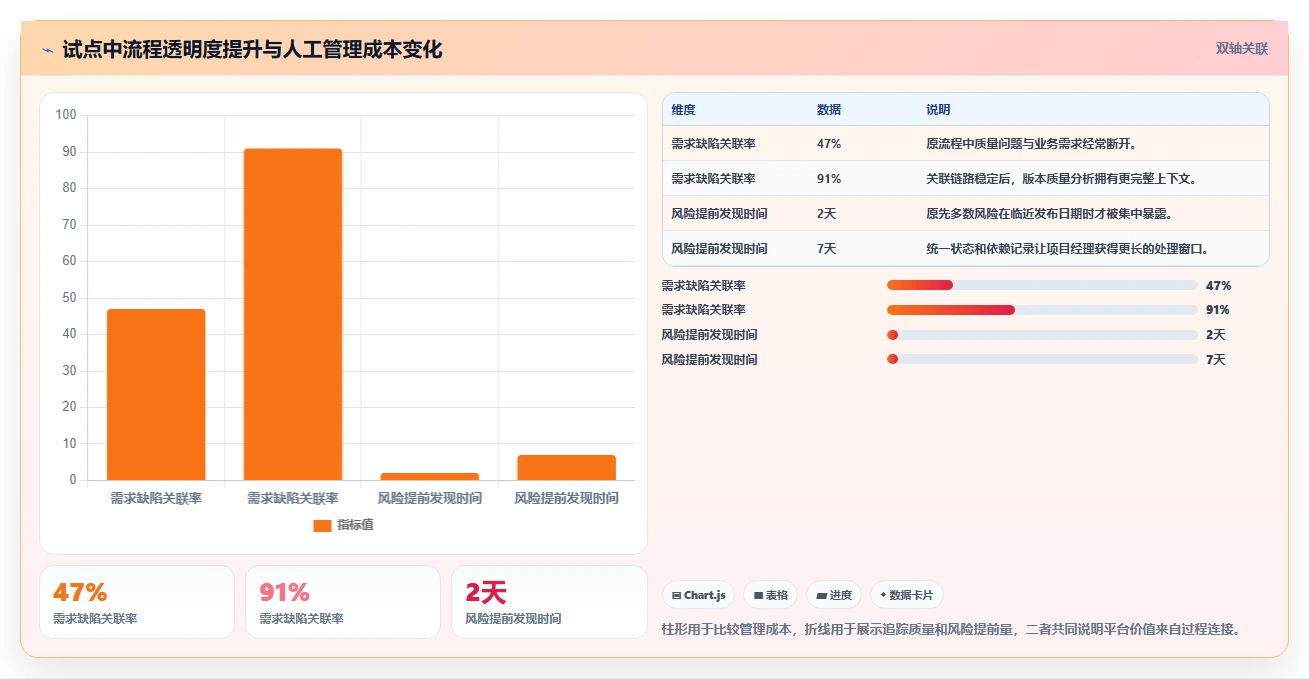Click the short chart bar with value 2
1309x679 pixels.
[430, 476]
